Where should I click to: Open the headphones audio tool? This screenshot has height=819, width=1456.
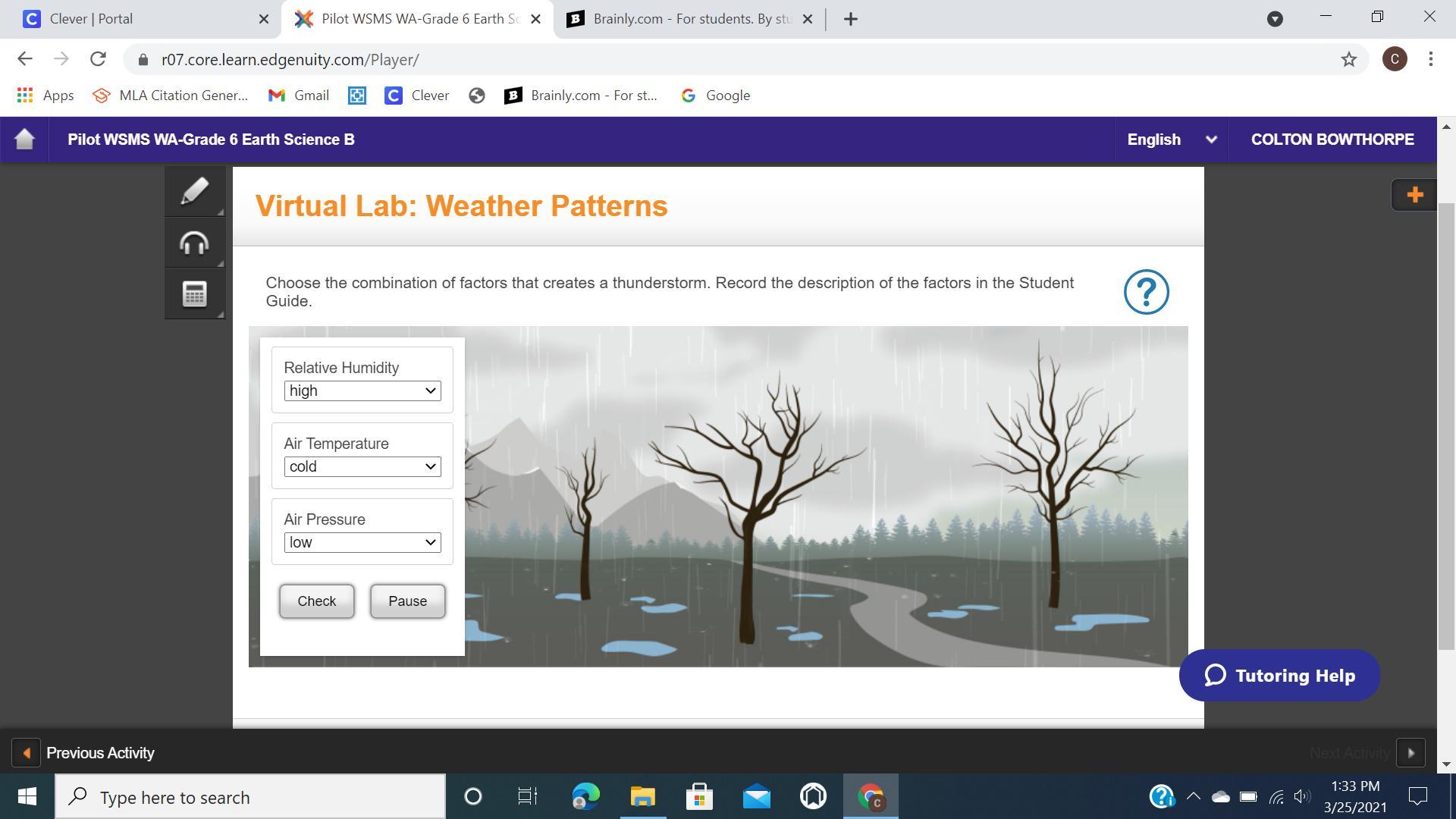[x=194, y=243]
